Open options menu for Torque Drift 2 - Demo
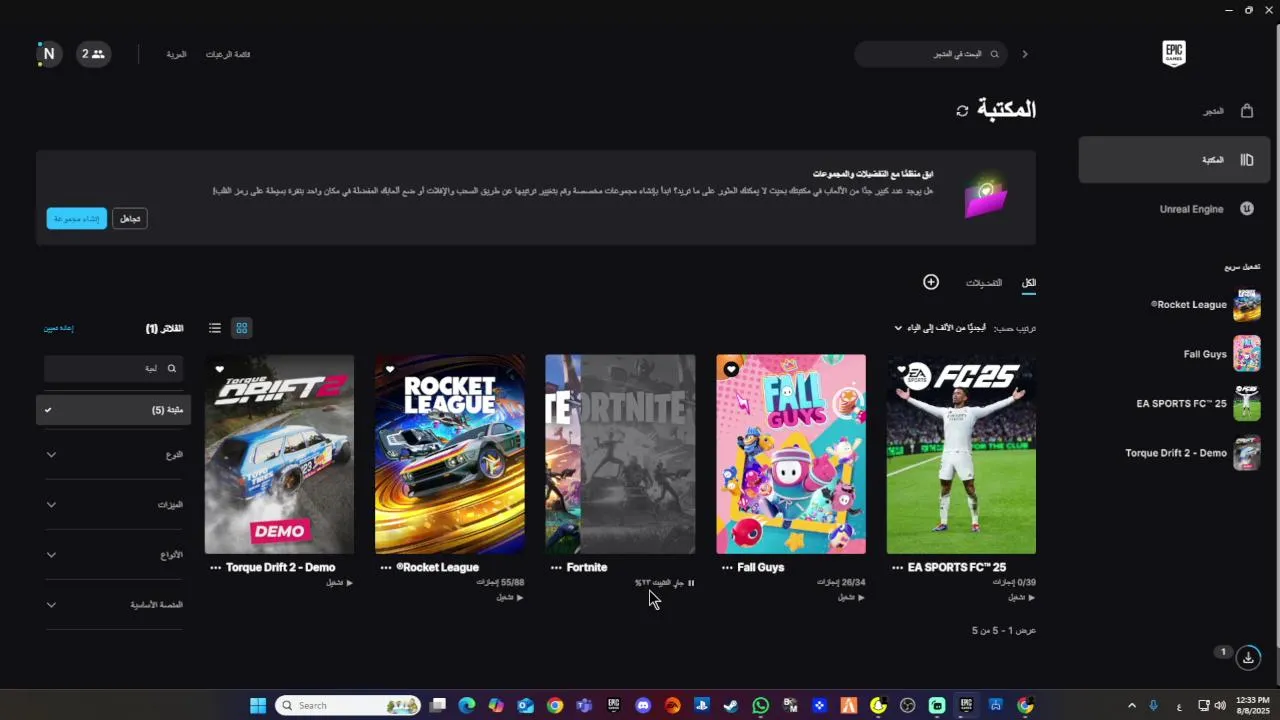Screen dimensions: 1280x720 click(215, 568)
